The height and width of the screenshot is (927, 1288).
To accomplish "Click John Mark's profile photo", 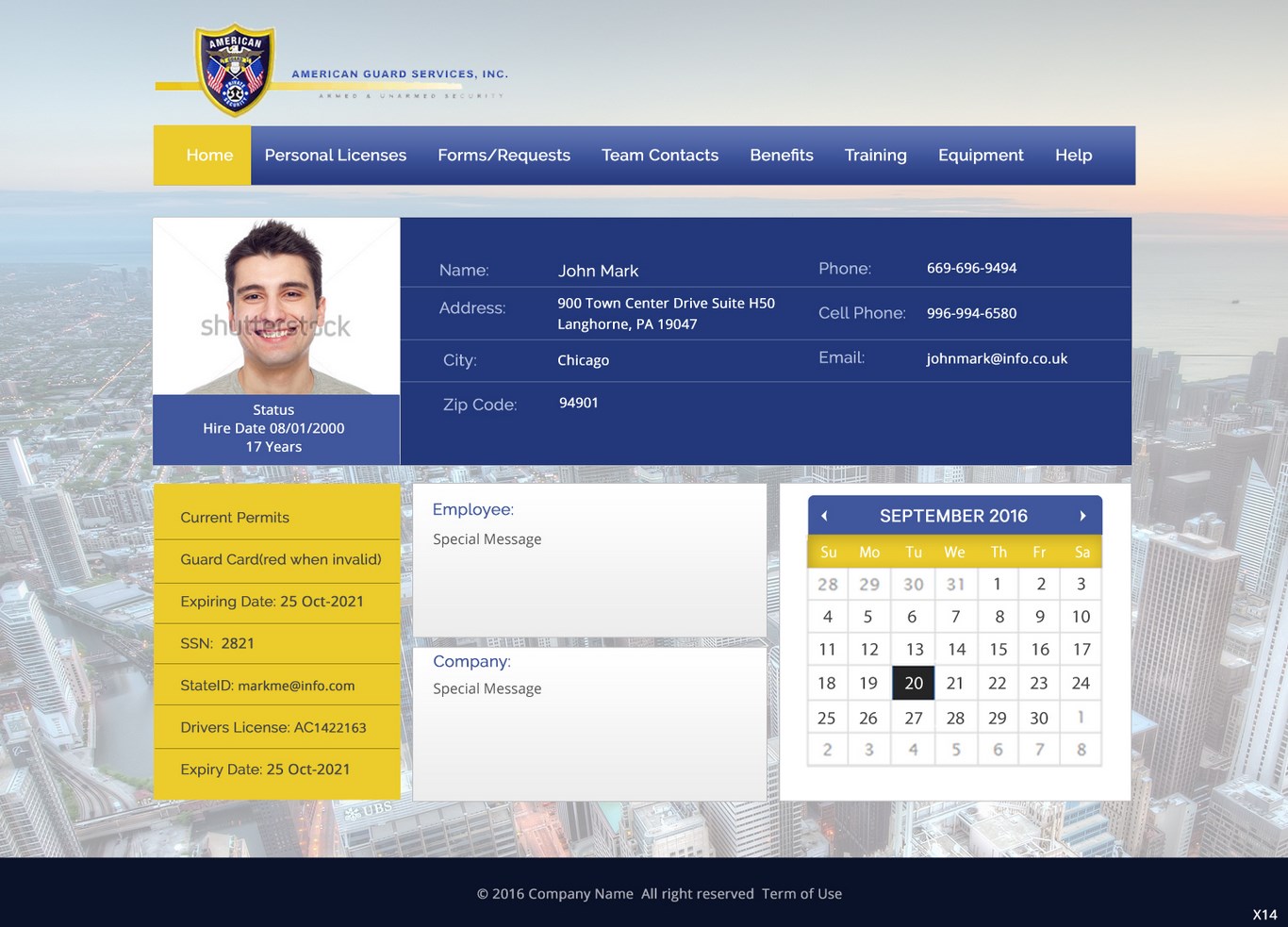I will [275, 305].
